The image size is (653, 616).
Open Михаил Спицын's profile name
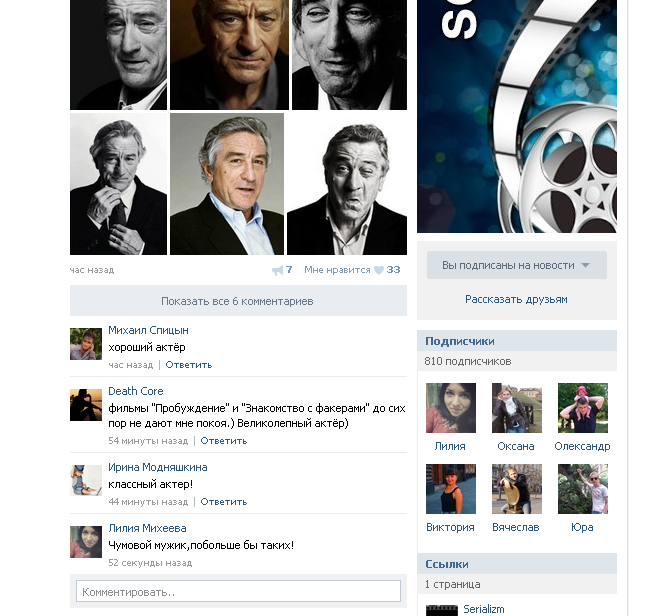pyautogui.click(x=148, y=330)
